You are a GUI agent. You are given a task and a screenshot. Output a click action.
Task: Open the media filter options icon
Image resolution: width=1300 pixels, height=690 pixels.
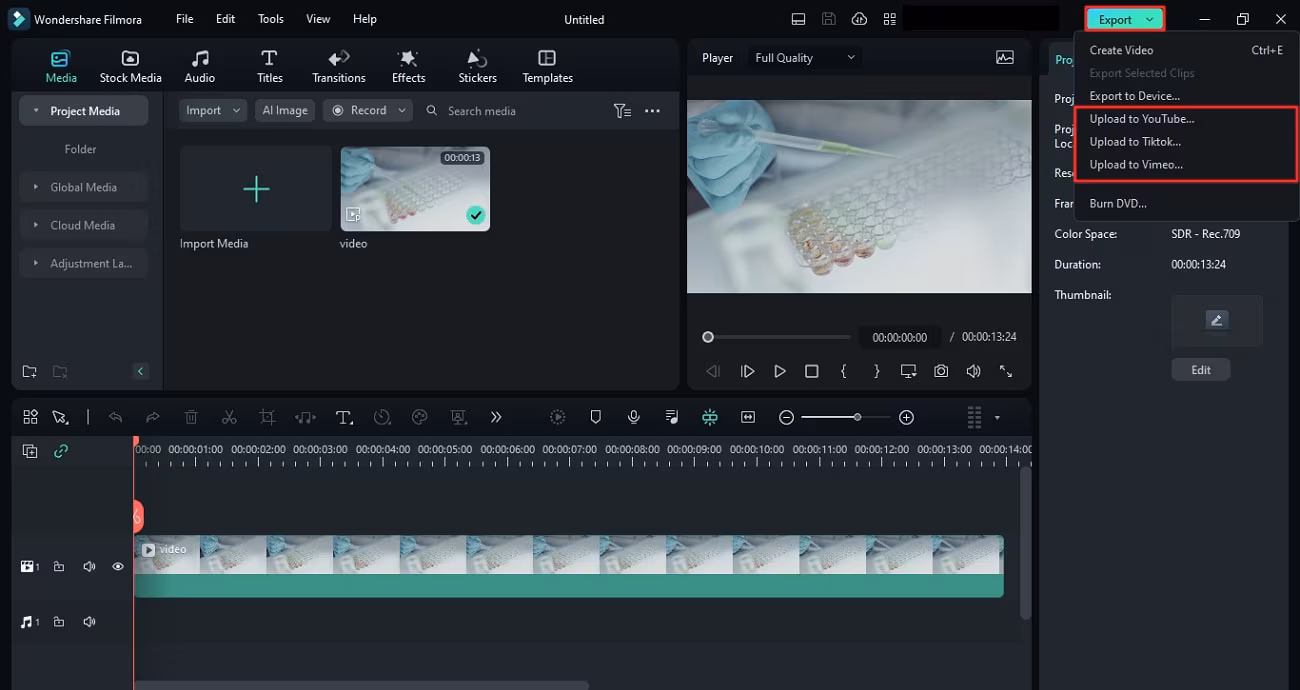[x=622, y=111]
